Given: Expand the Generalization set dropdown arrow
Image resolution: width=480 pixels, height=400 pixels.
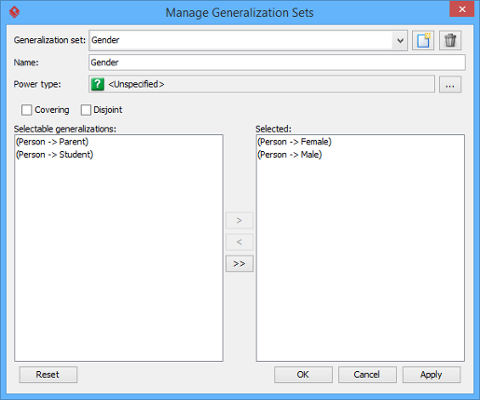Looking at the screenshot, I should pyautogui.click(x=400, y=41).
